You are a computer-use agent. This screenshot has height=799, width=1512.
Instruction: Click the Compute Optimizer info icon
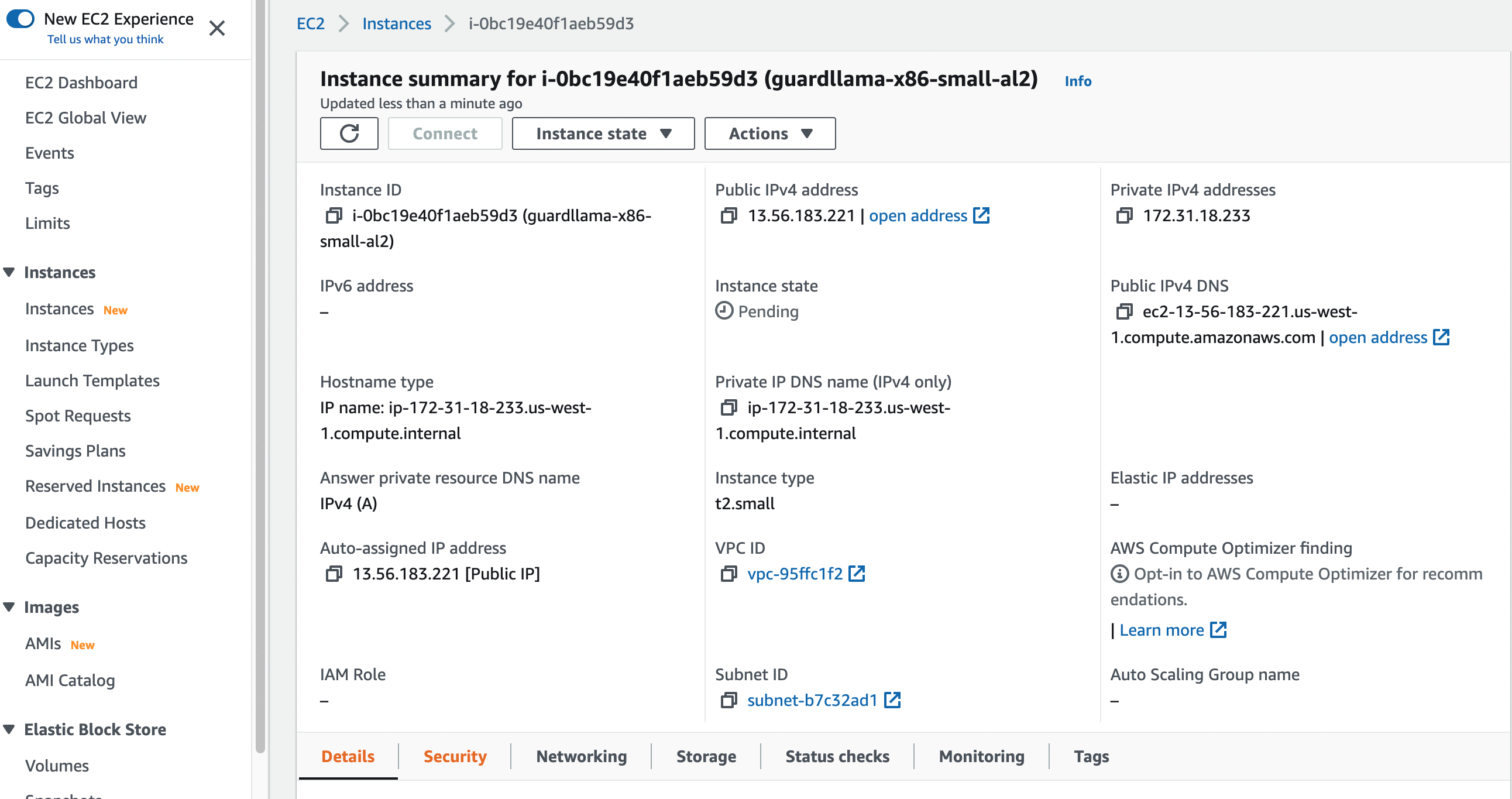tap(1119, 574)
